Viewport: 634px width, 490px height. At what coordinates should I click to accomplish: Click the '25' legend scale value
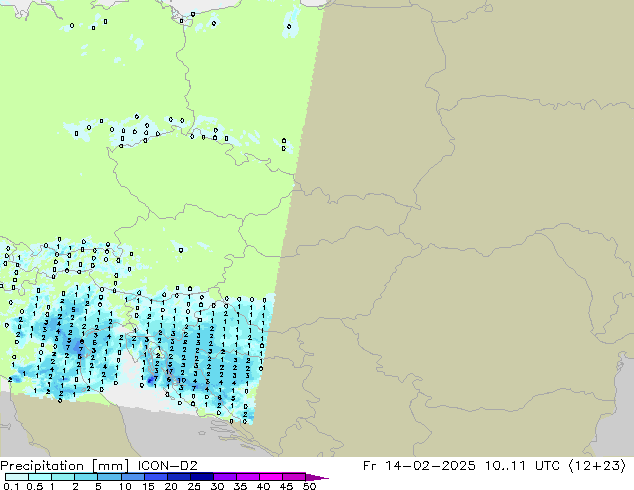tap(194, 486)
